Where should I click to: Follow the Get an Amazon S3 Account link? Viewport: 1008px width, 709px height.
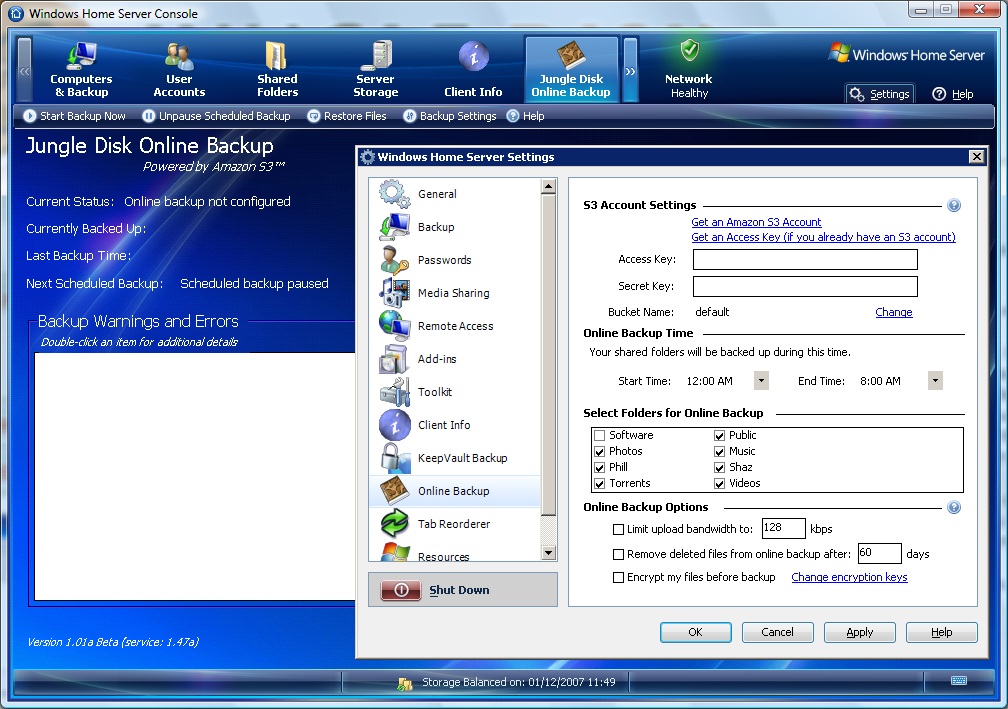pos(756,222)
